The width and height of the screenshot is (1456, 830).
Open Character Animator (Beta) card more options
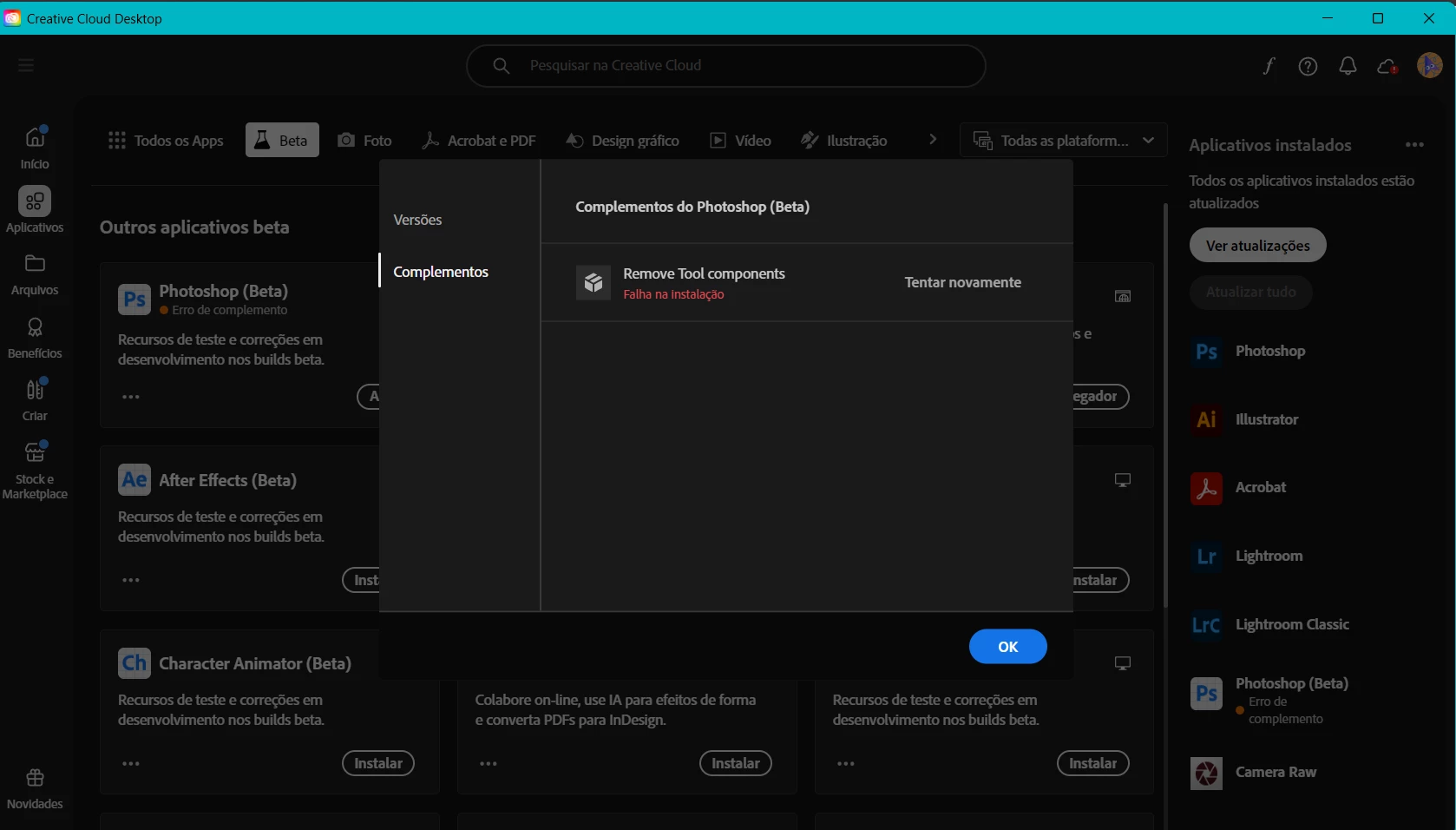point(131,764)
